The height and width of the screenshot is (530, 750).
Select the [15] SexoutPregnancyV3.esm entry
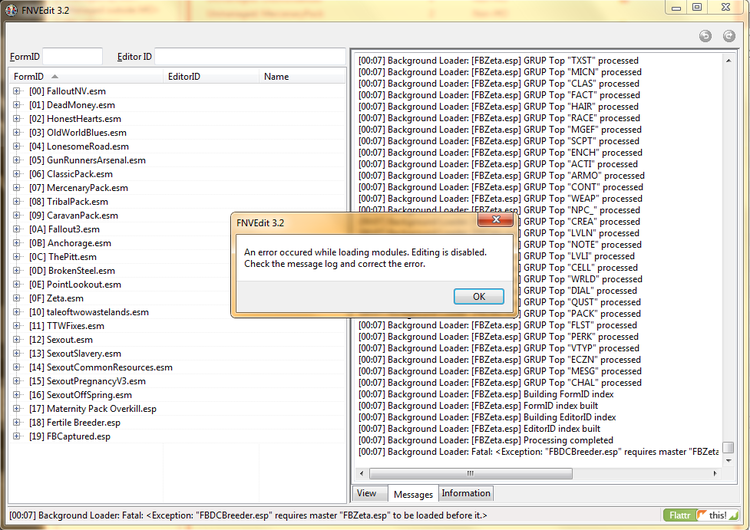87,381
